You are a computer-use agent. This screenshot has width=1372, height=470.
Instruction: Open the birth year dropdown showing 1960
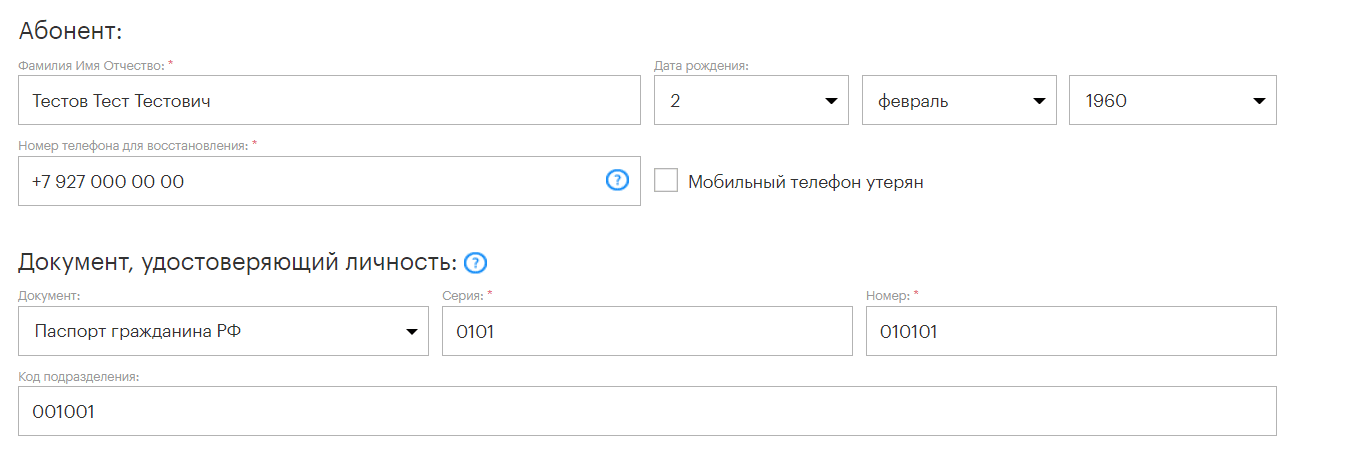pos(1172,101)
